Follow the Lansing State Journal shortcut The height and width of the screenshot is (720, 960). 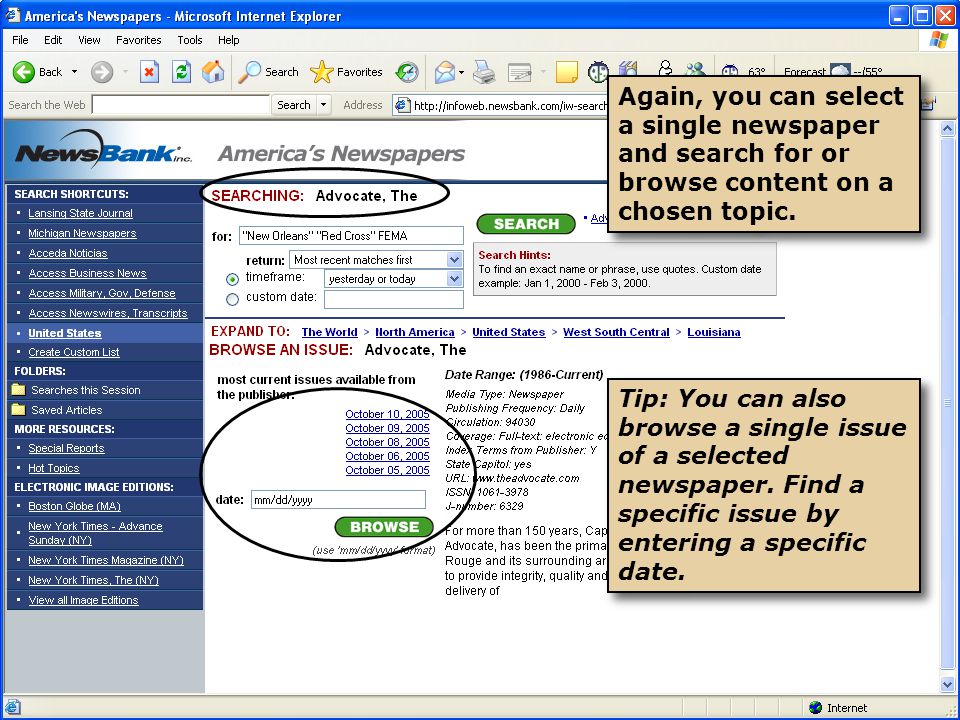80,213
